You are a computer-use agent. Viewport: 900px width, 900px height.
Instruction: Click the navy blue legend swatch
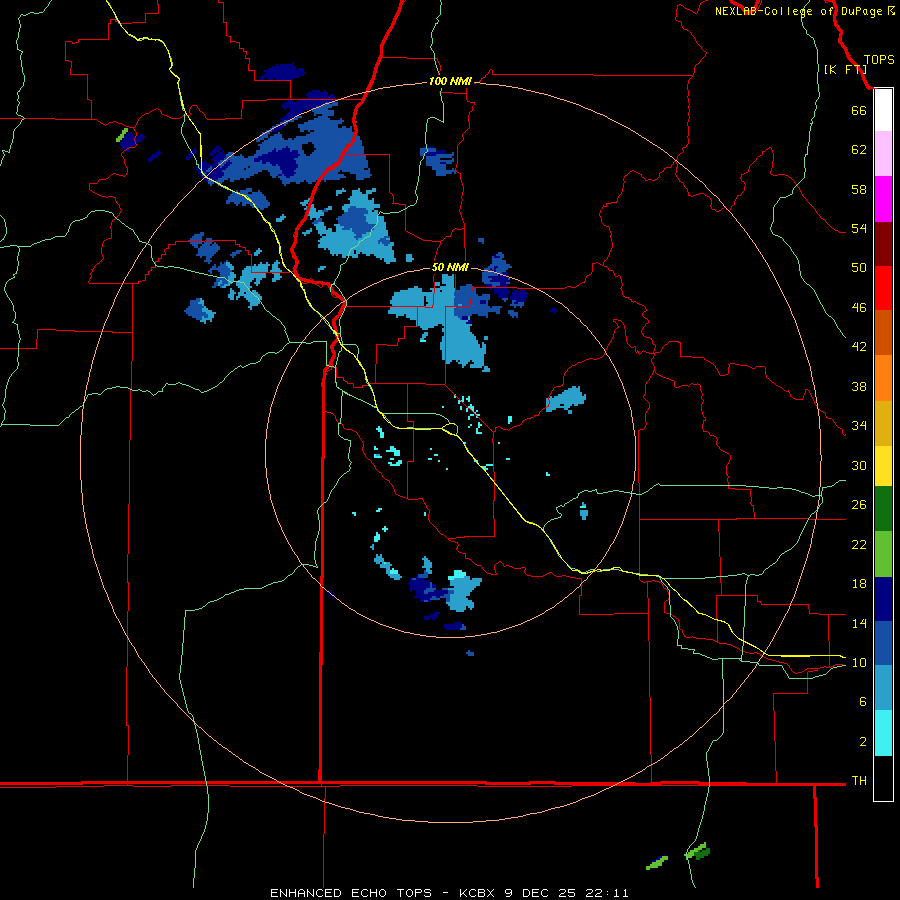[x=883, y=599]
